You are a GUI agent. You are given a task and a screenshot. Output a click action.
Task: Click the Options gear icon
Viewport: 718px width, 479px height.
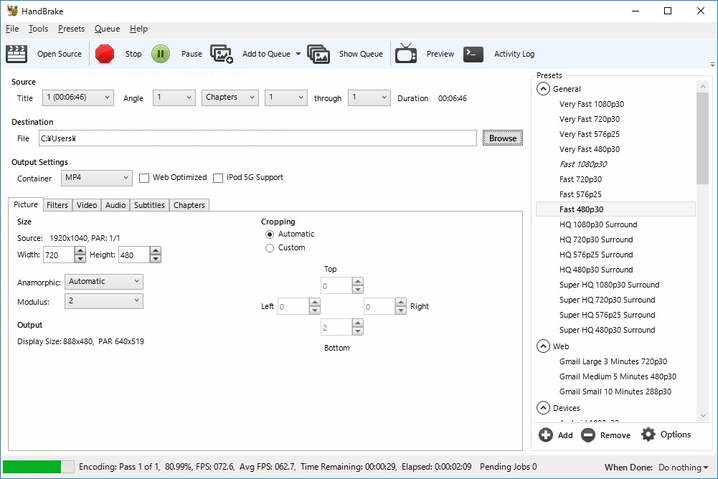648,434
